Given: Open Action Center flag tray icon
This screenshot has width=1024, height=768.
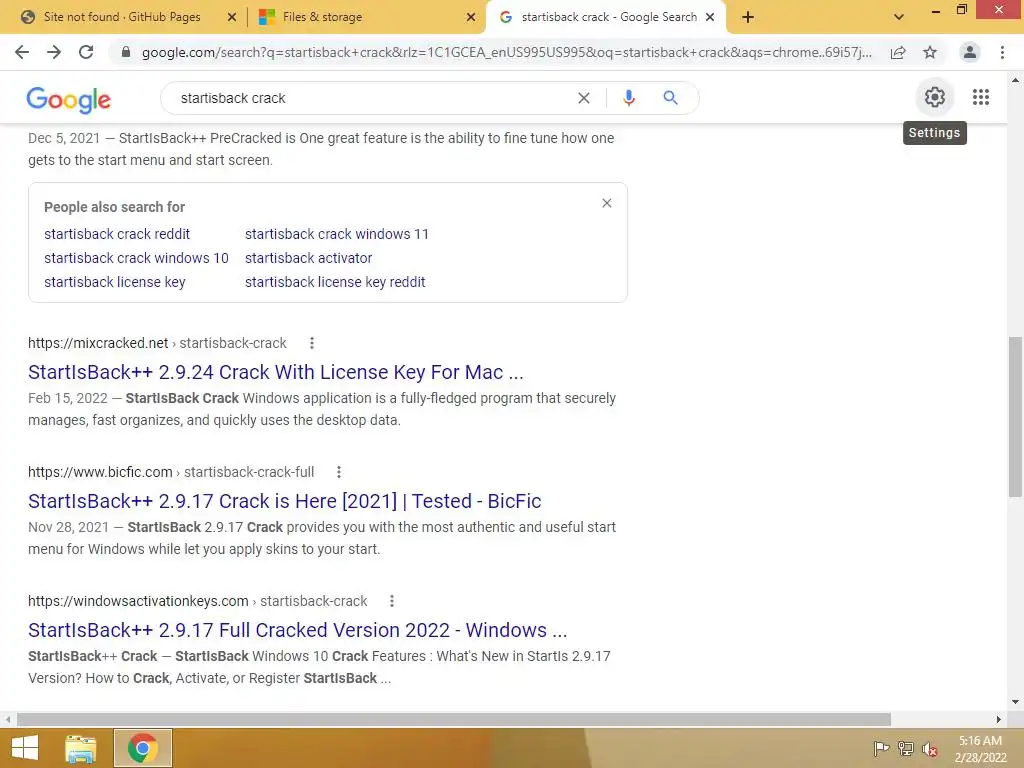Looking at the screenshot, I should coord(881,748).
